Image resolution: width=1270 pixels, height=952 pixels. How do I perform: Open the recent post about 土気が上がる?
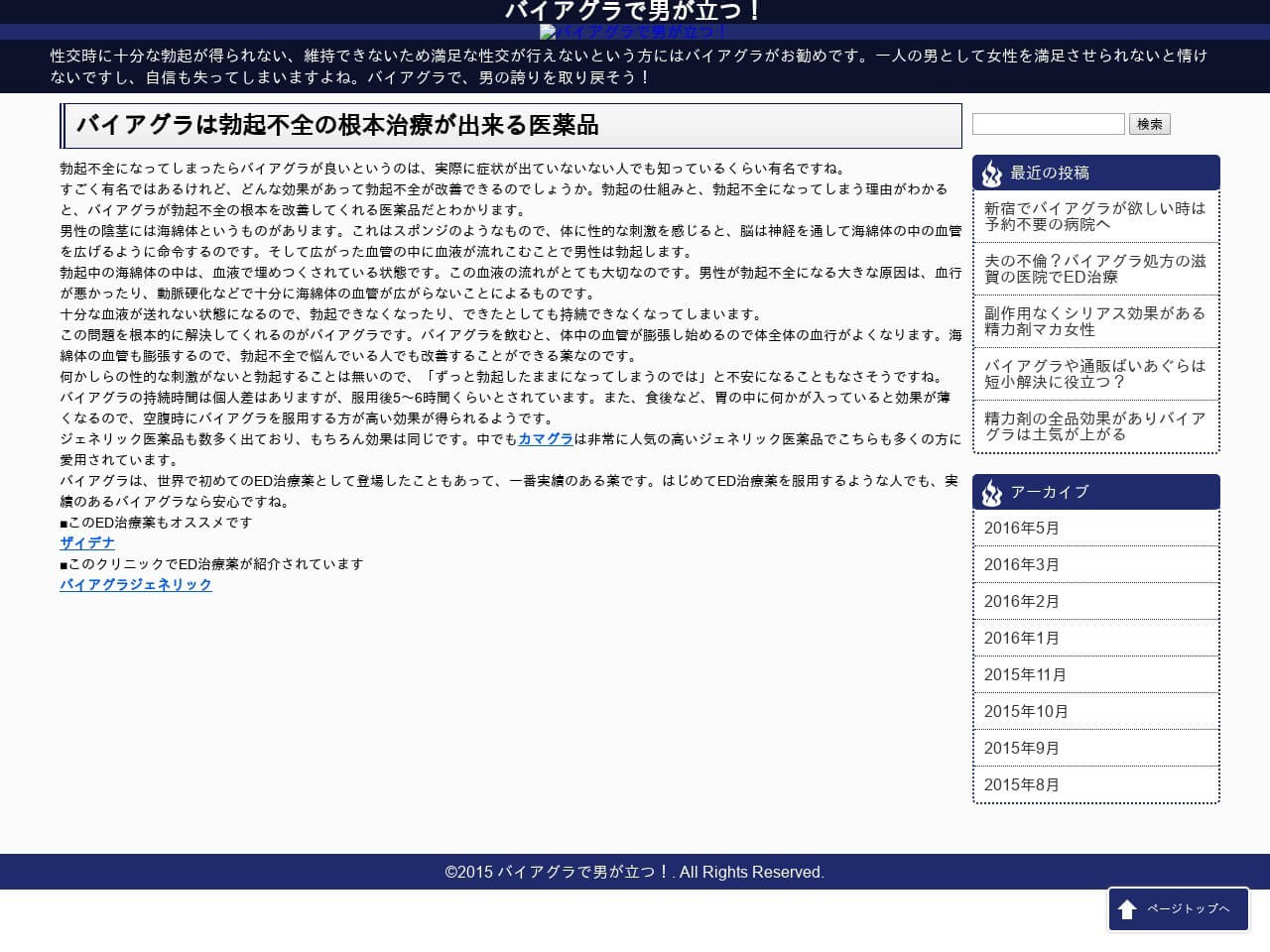click(1094, 426)
